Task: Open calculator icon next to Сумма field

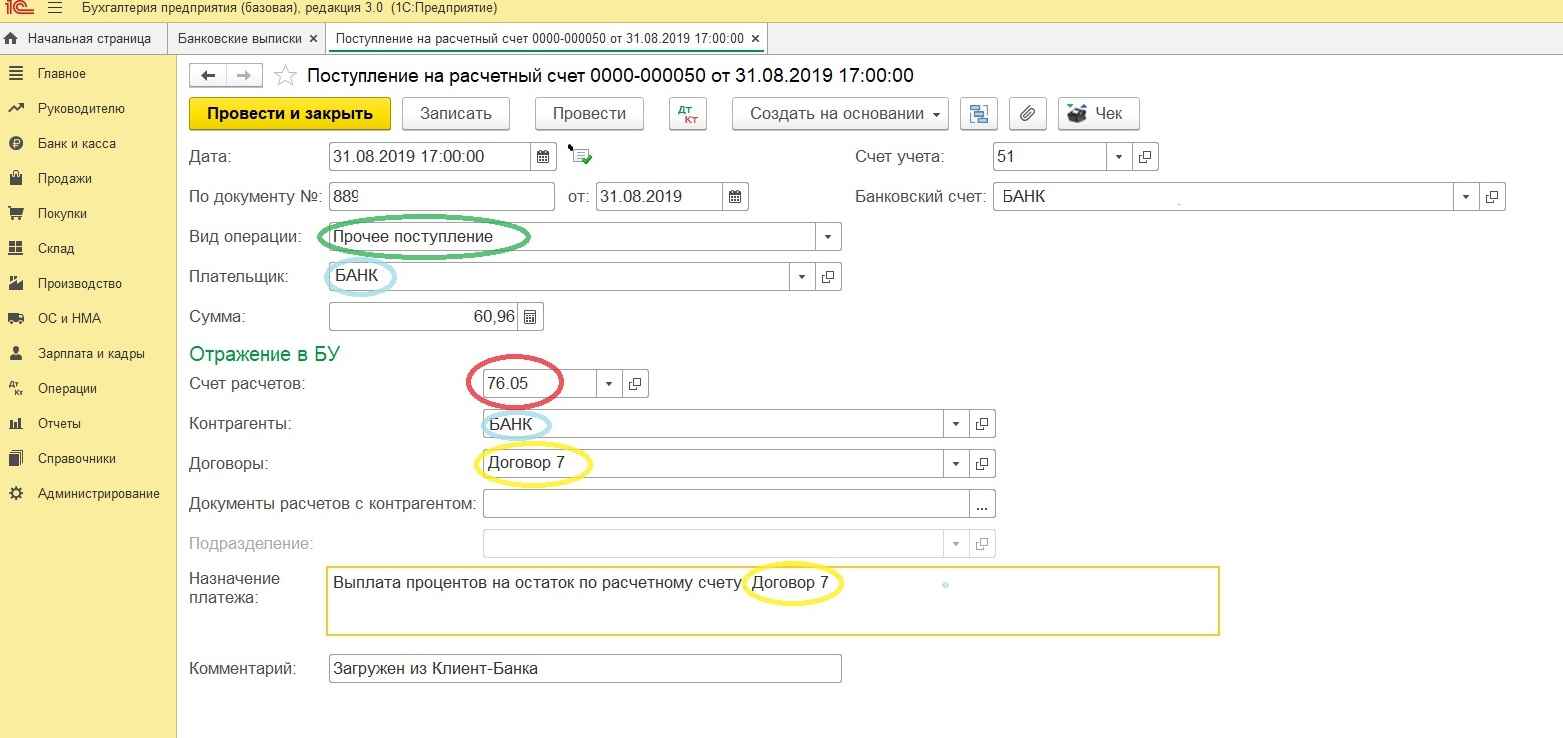Action: coord(530,317)
